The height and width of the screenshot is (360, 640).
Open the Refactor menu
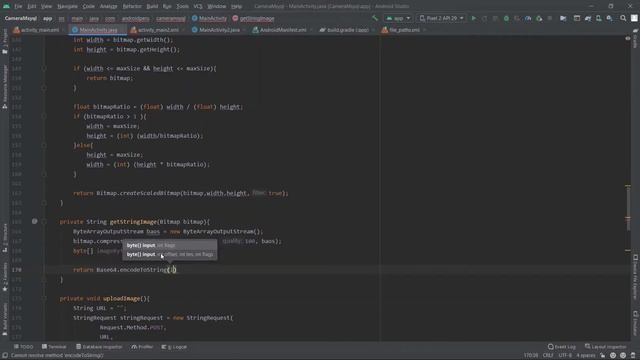coord(132,6)
